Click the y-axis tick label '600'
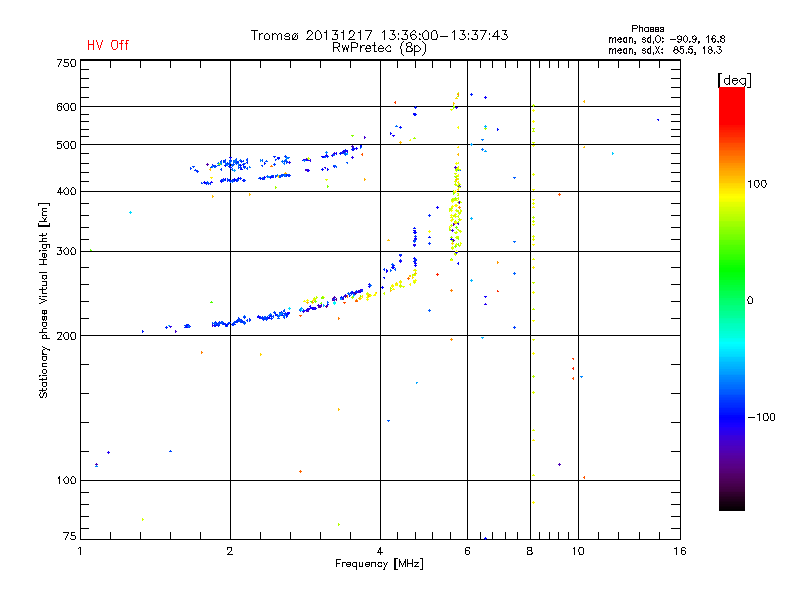This screenshot has width=800, height=600. (66, 107)
